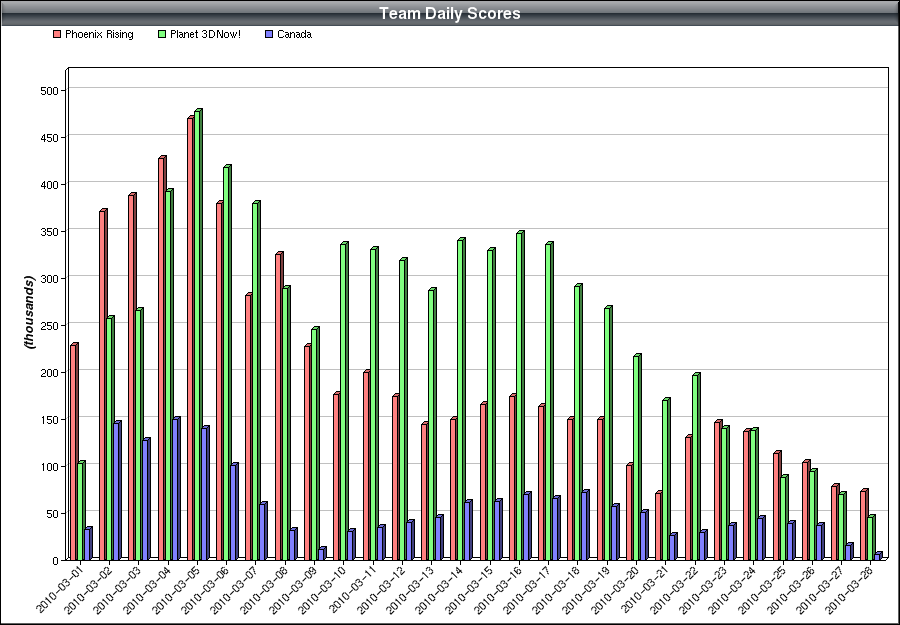Click the red Phoenix Rising bar for 2010-03-01
Screen dimensions: 900x625
coord(74,452)
